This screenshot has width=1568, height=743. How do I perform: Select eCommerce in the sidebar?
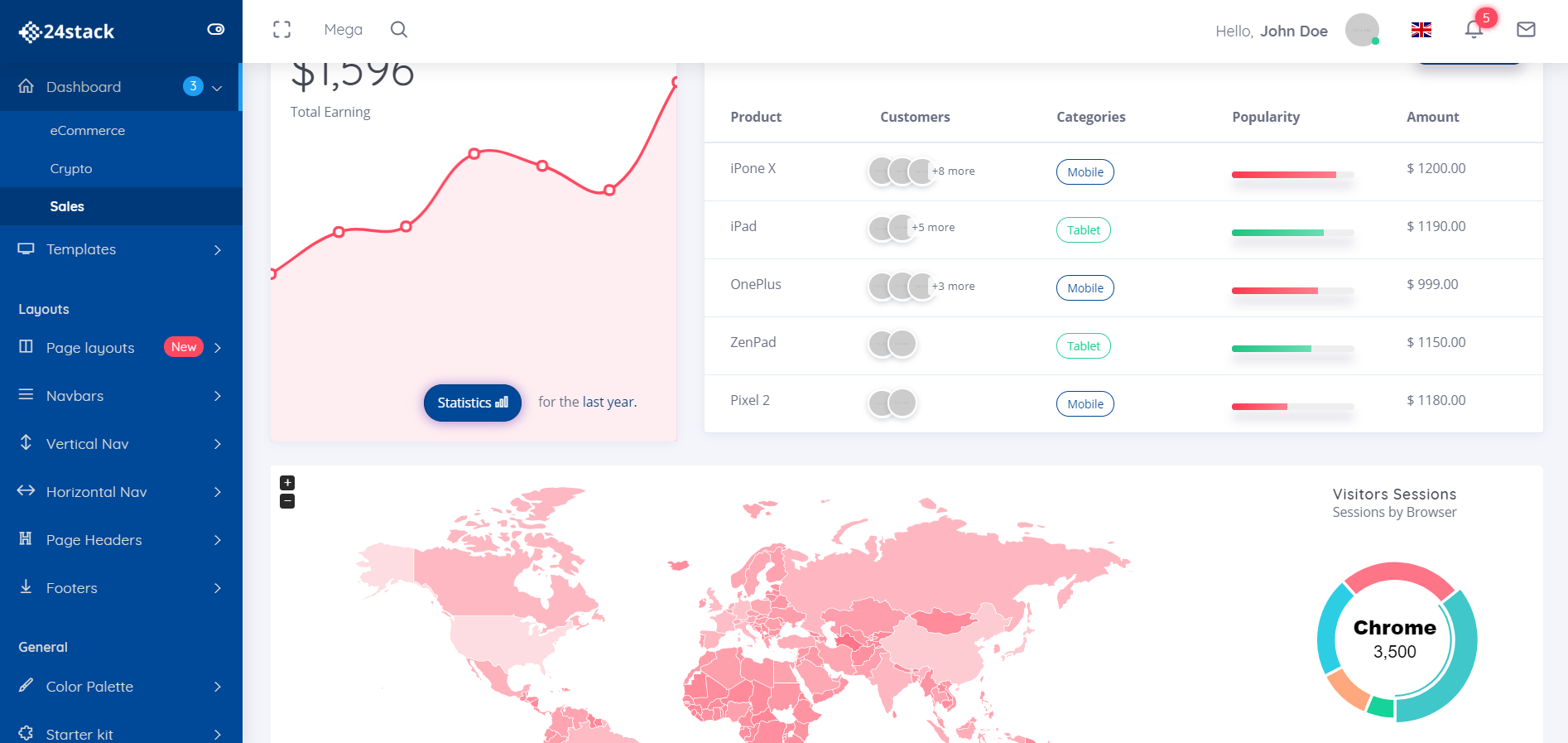tap(88, 131)
